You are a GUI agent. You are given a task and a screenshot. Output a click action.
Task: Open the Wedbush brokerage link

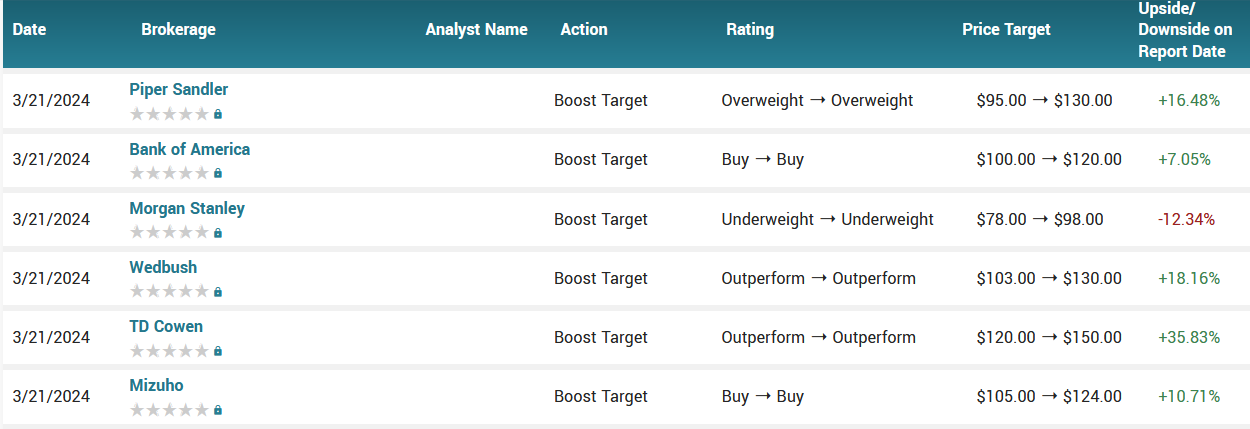[x=163, y=267]
